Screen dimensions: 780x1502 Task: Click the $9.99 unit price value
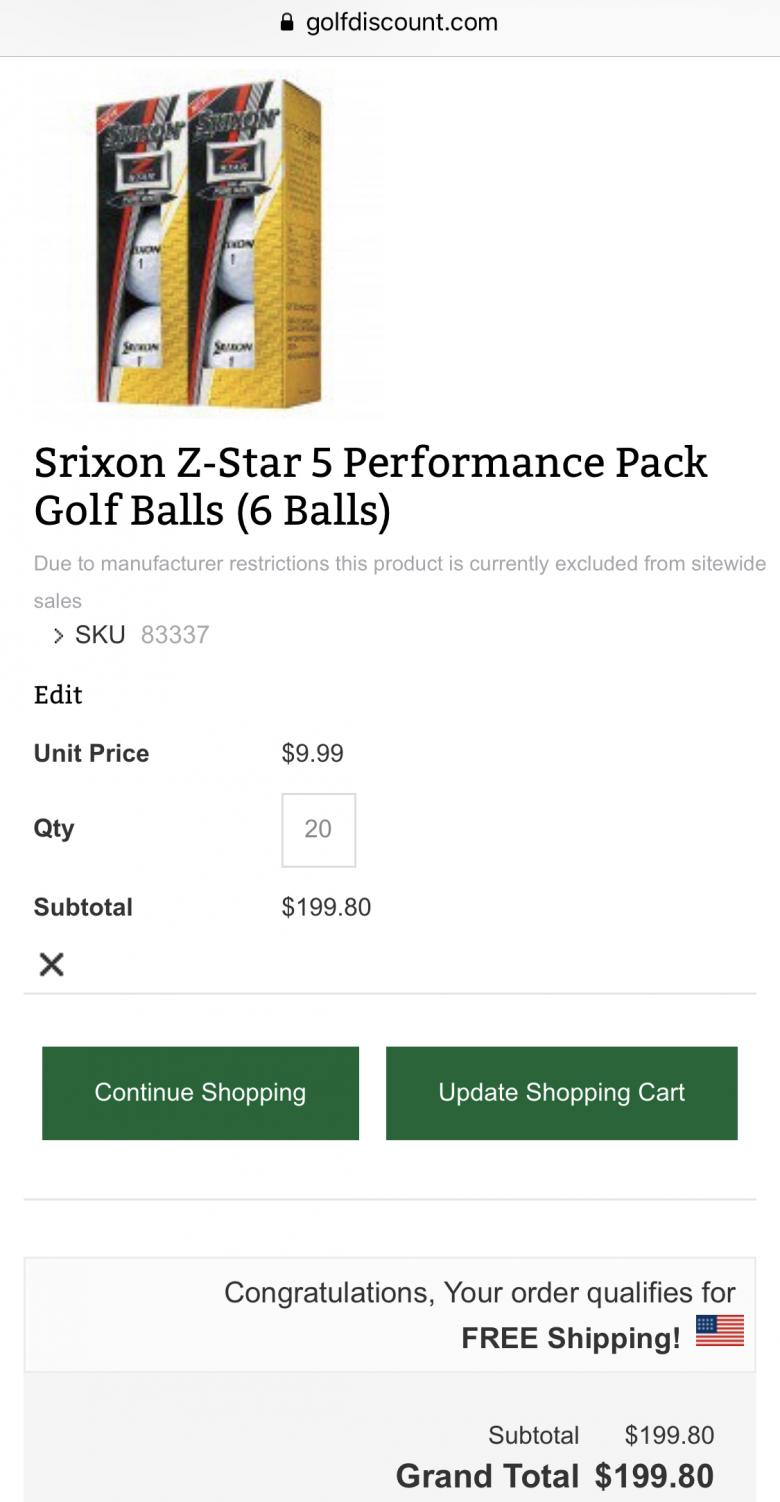tap(312, 753)
